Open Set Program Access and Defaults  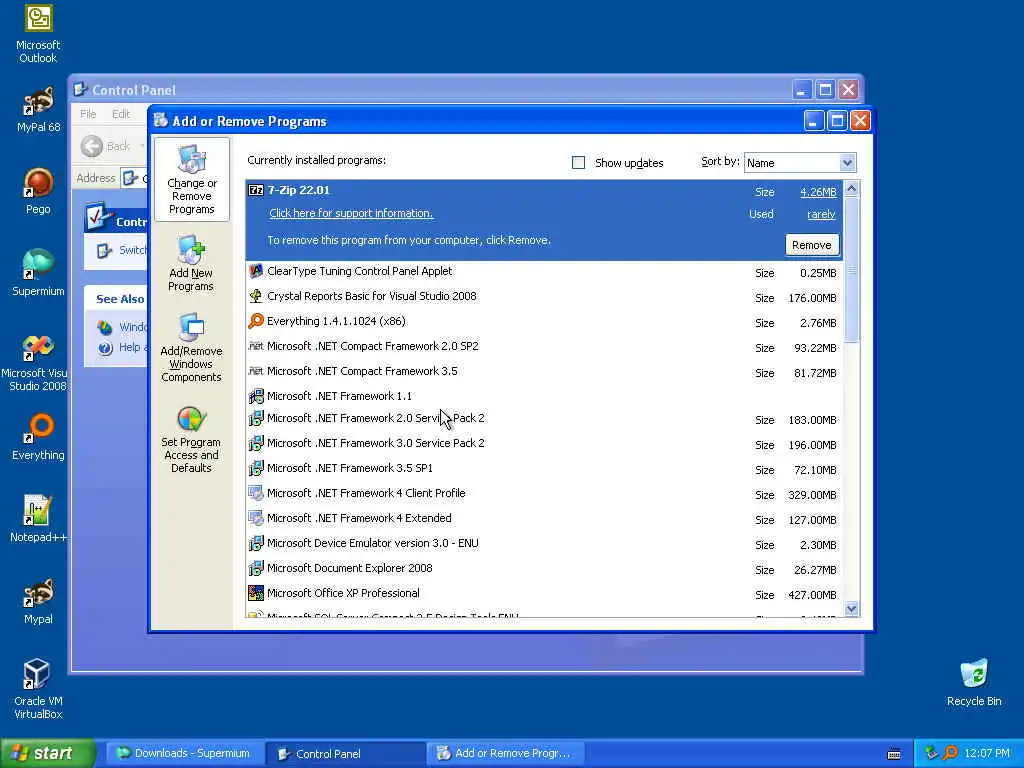(191, 440)
